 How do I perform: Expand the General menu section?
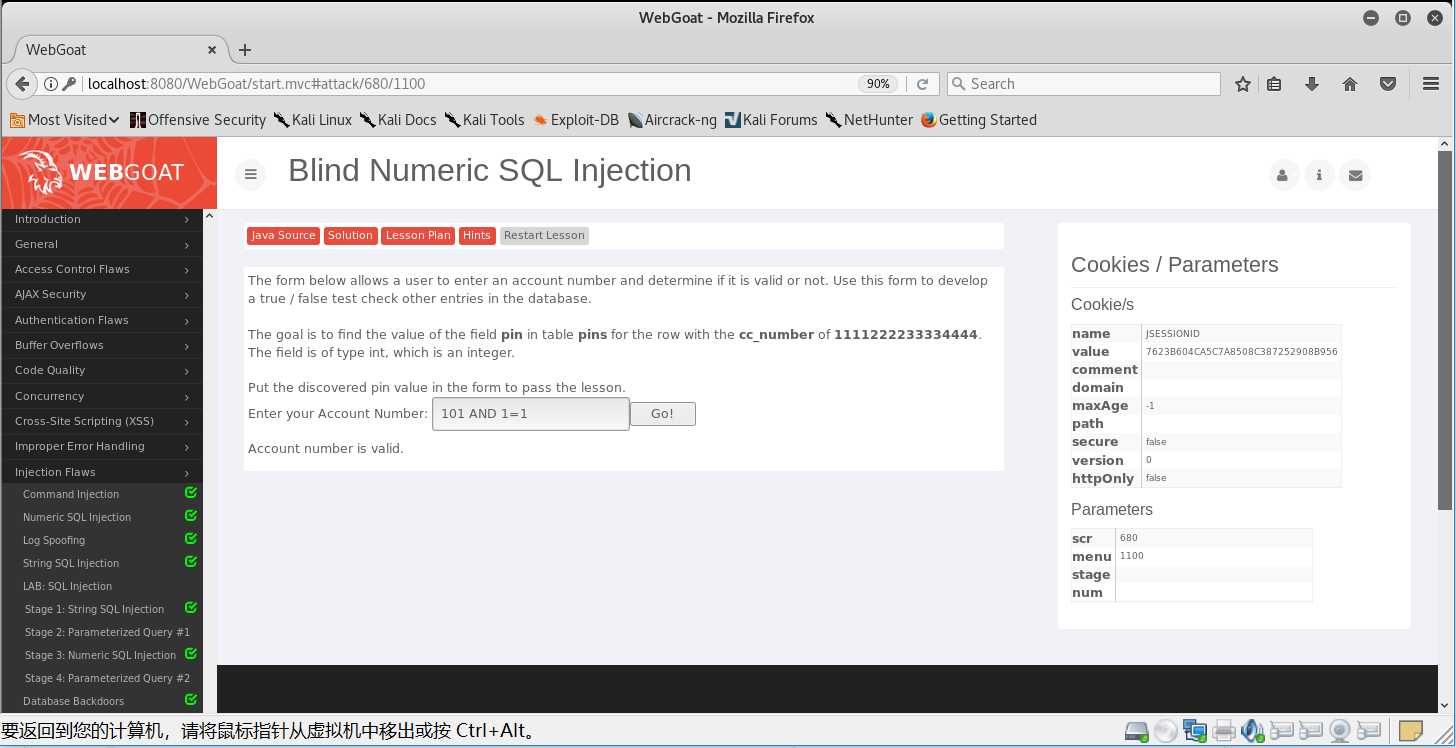[101, 244]
